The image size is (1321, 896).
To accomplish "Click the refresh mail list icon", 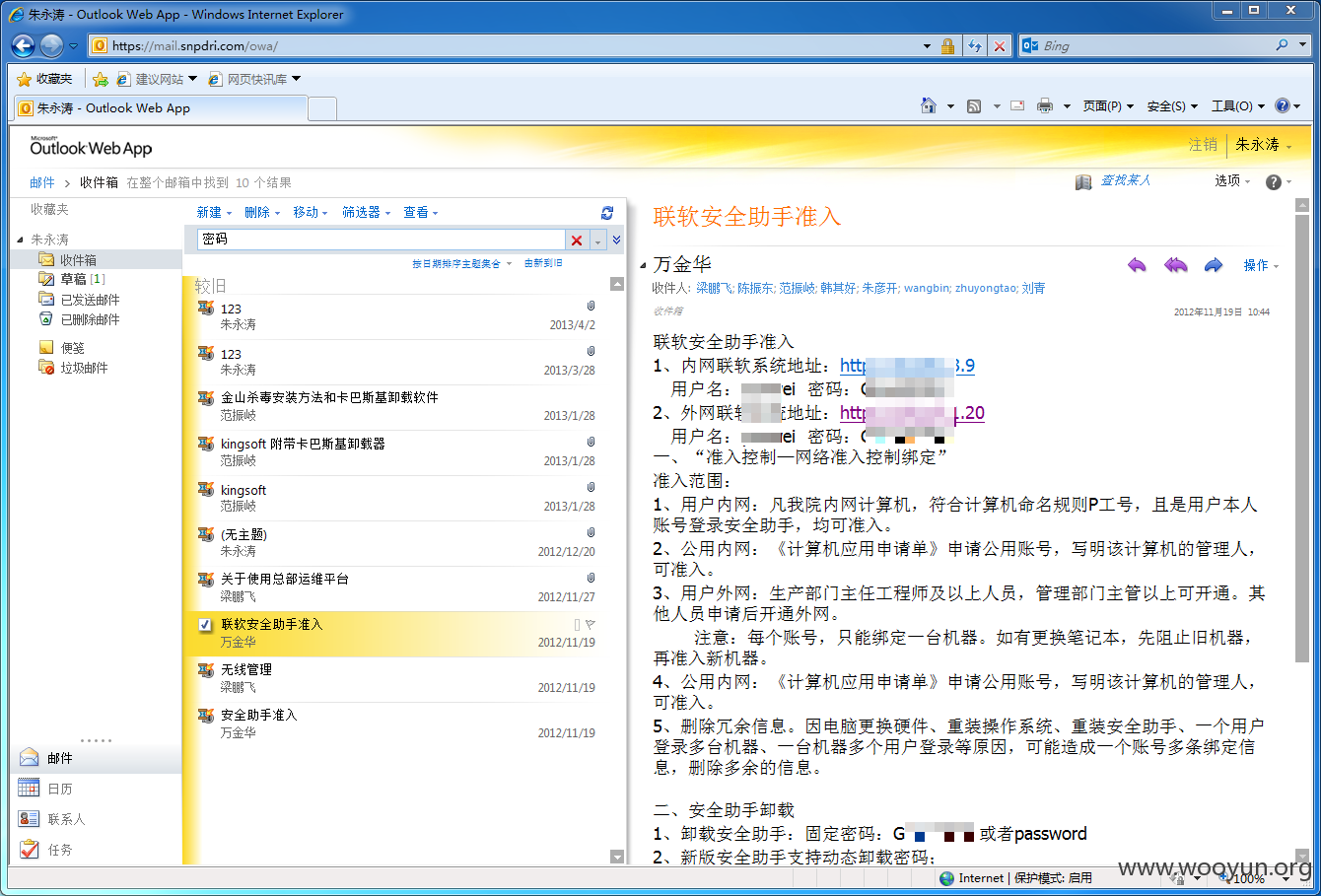I will tap(607, 212).
